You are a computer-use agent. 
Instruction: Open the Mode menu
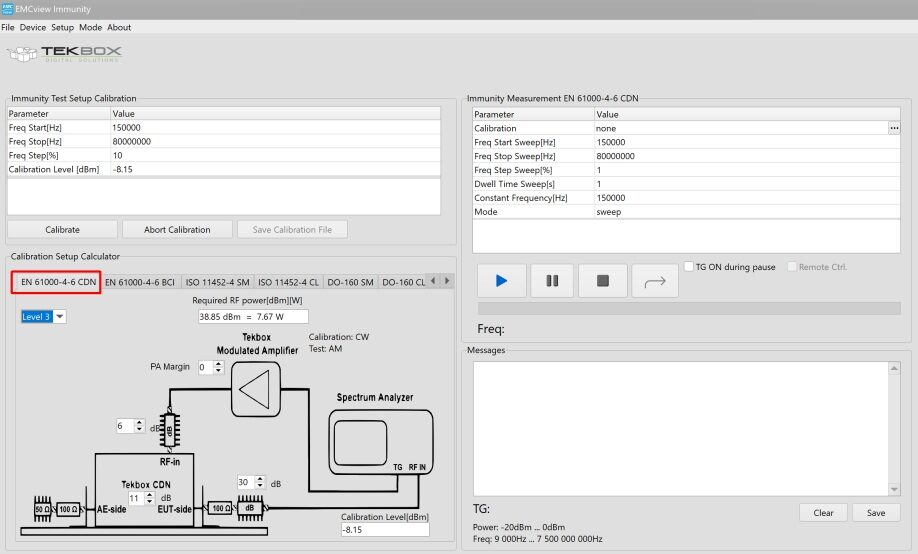[x=90, y=28]
